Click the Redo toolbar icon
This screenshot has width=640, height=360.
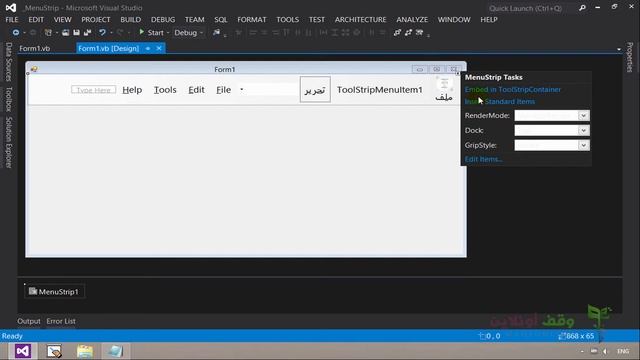pos(120,33)
